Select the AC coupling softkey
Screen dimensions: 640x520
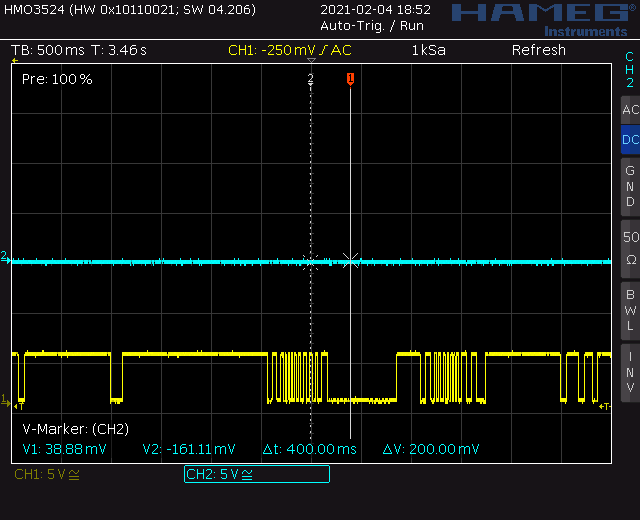[x=630, y=110]
